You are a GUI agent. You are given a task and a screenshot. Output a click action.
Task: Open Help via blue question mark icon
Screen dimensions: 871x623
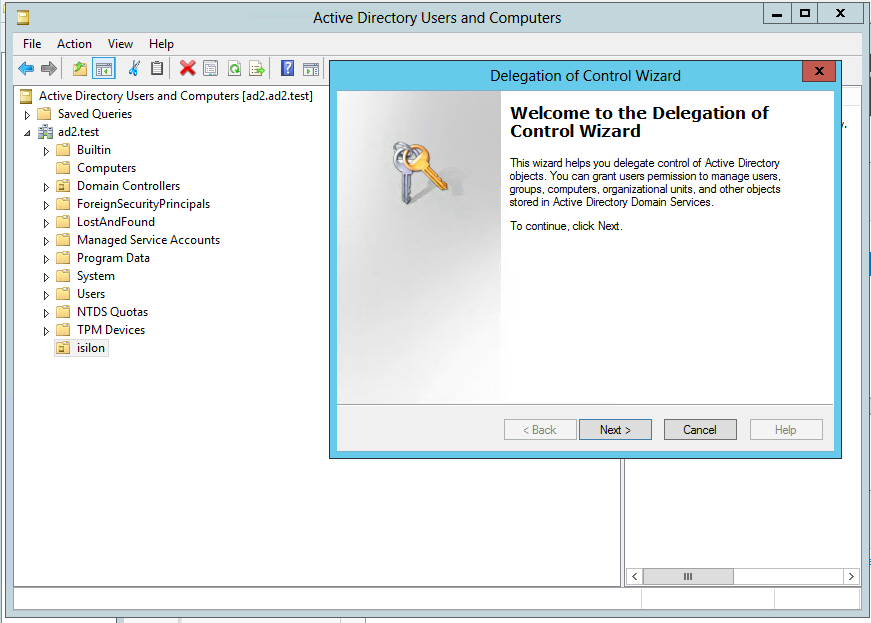(287, 68)
